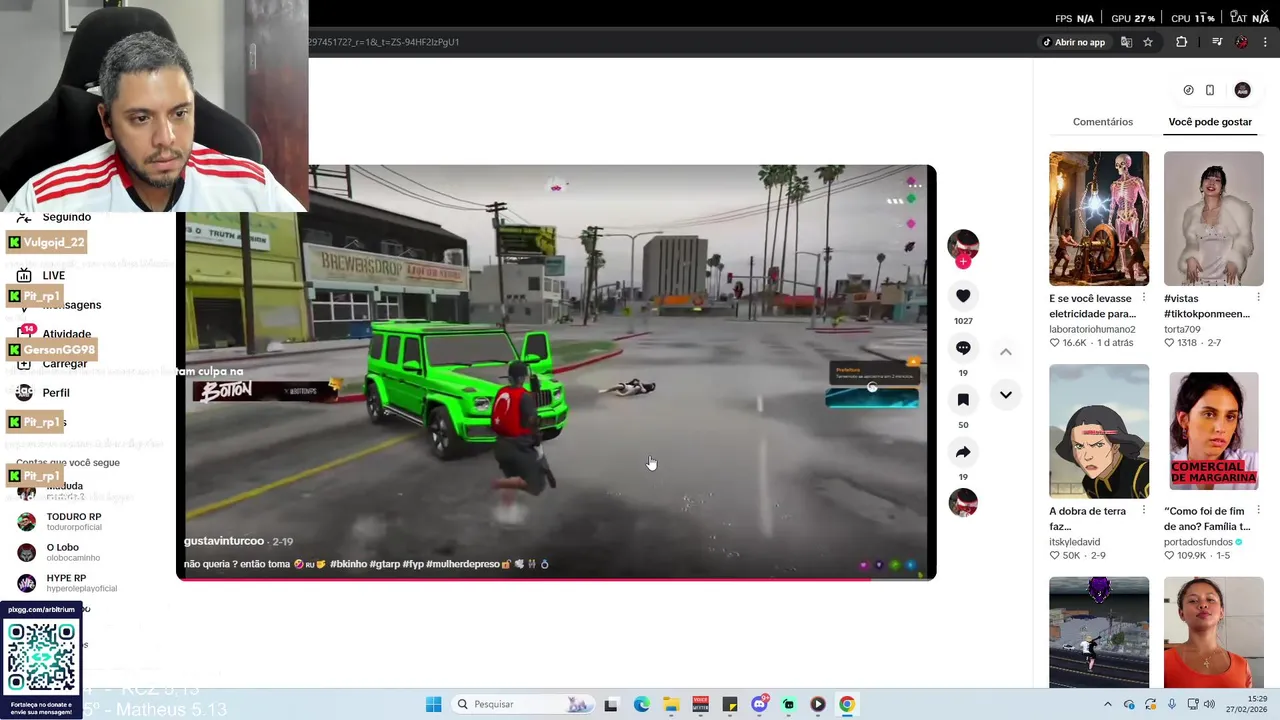This screenshot has height=720, width=1280.
Task: Follow the creator via the avatar plus badge
Action: click(x=963, y=262)
